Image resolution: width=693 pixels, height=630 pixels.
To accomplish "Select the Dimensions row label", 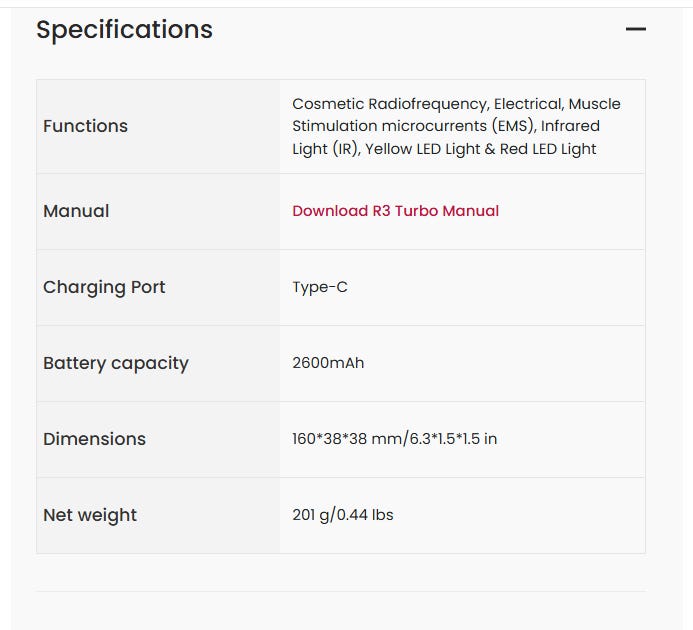I will pyautogui.click(x=94, y=439).
